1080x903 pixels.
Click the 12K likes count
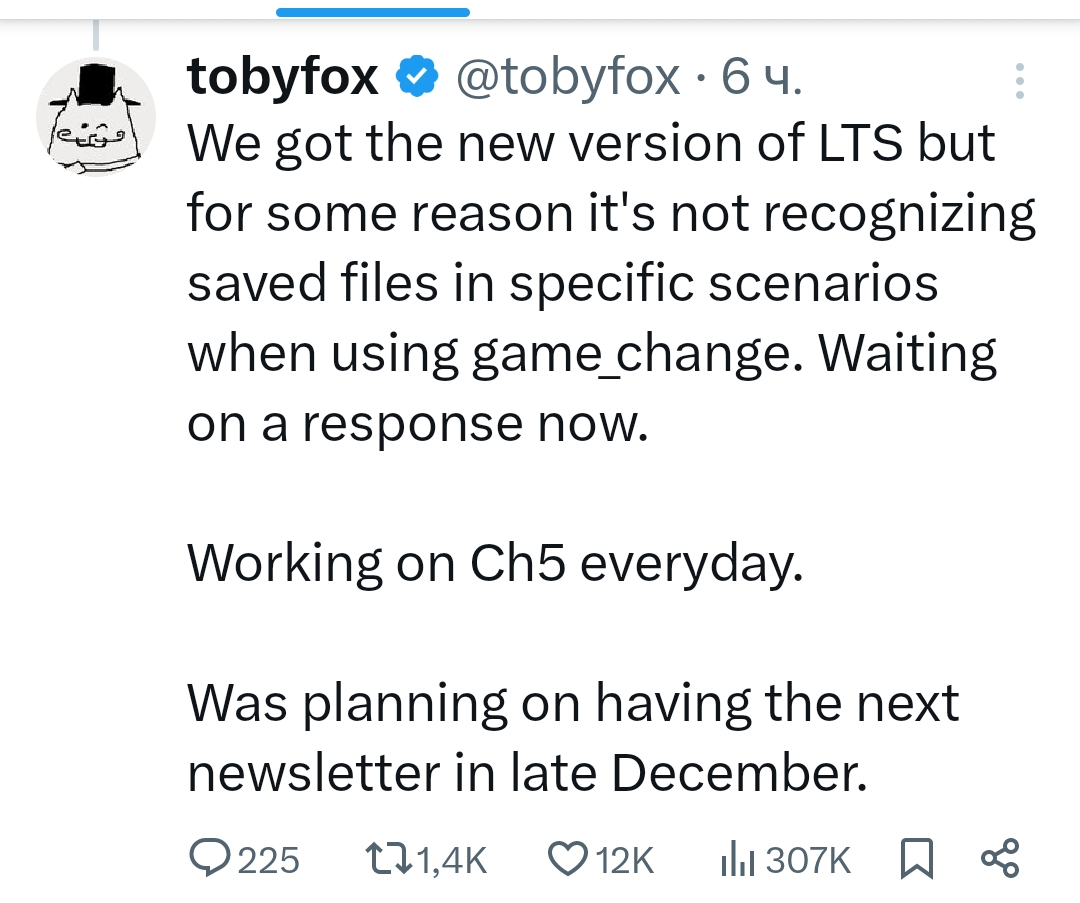coord(625,860)
